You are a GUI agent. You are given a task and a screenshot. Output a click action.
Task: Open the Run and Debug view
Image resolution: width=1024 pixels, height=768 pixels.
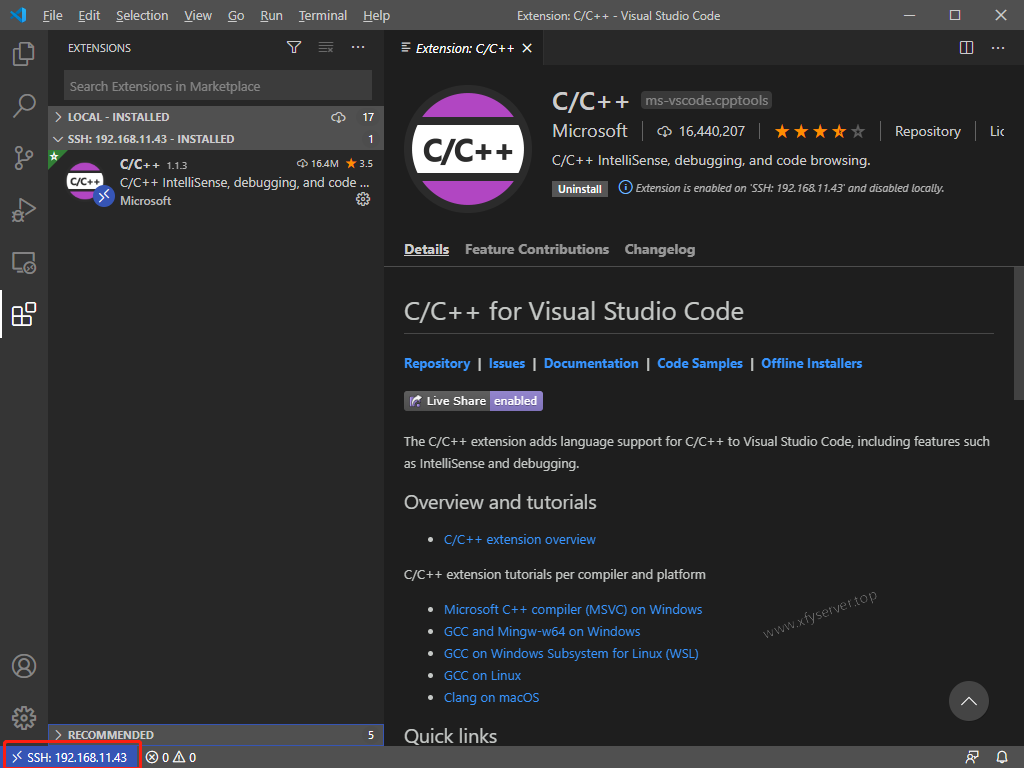tap(23, 209)
